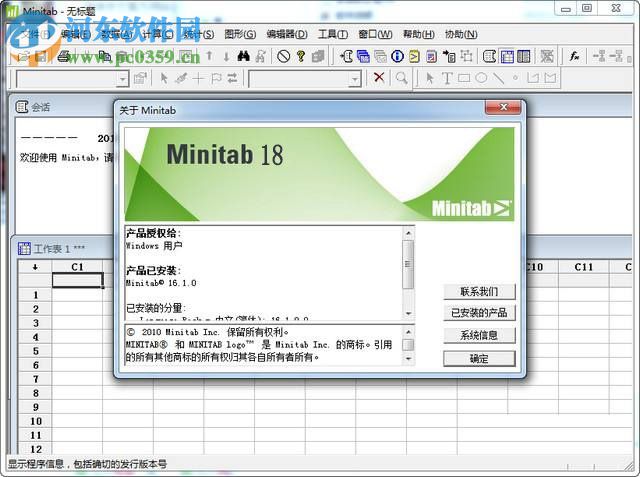640x477 pixels.
Task: Click the copyright box scroll-up arrow
Action: coord(408,332)
